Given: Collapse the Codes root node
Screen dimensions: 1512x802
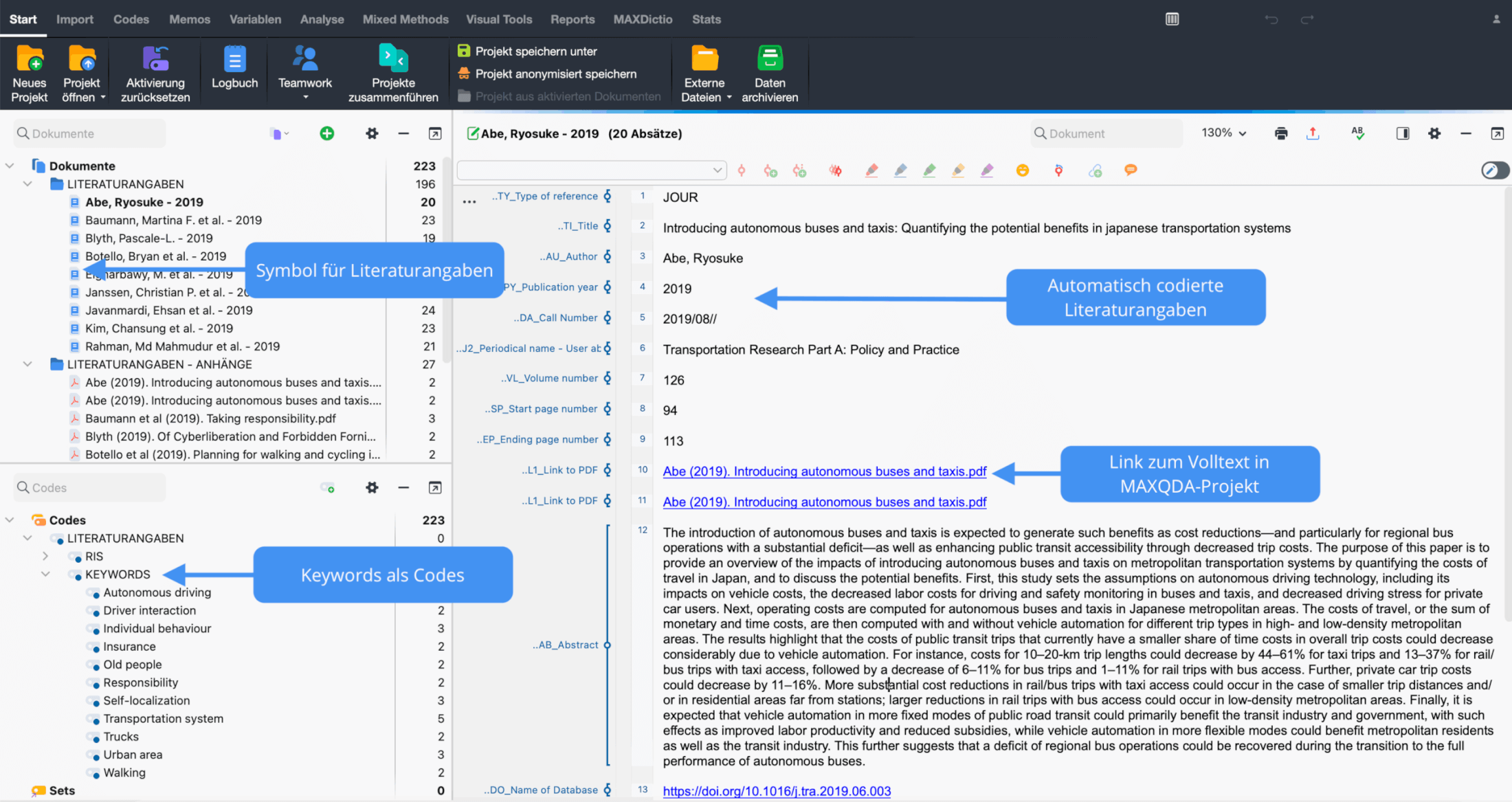Looking at the screenshot, I should tap(10, 520).
